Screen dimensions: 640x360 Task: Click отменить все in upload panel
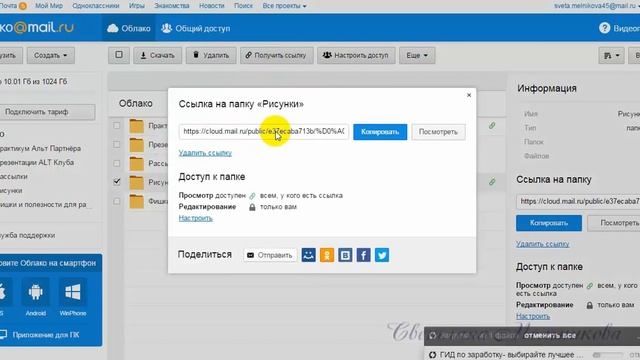(550, 336)
